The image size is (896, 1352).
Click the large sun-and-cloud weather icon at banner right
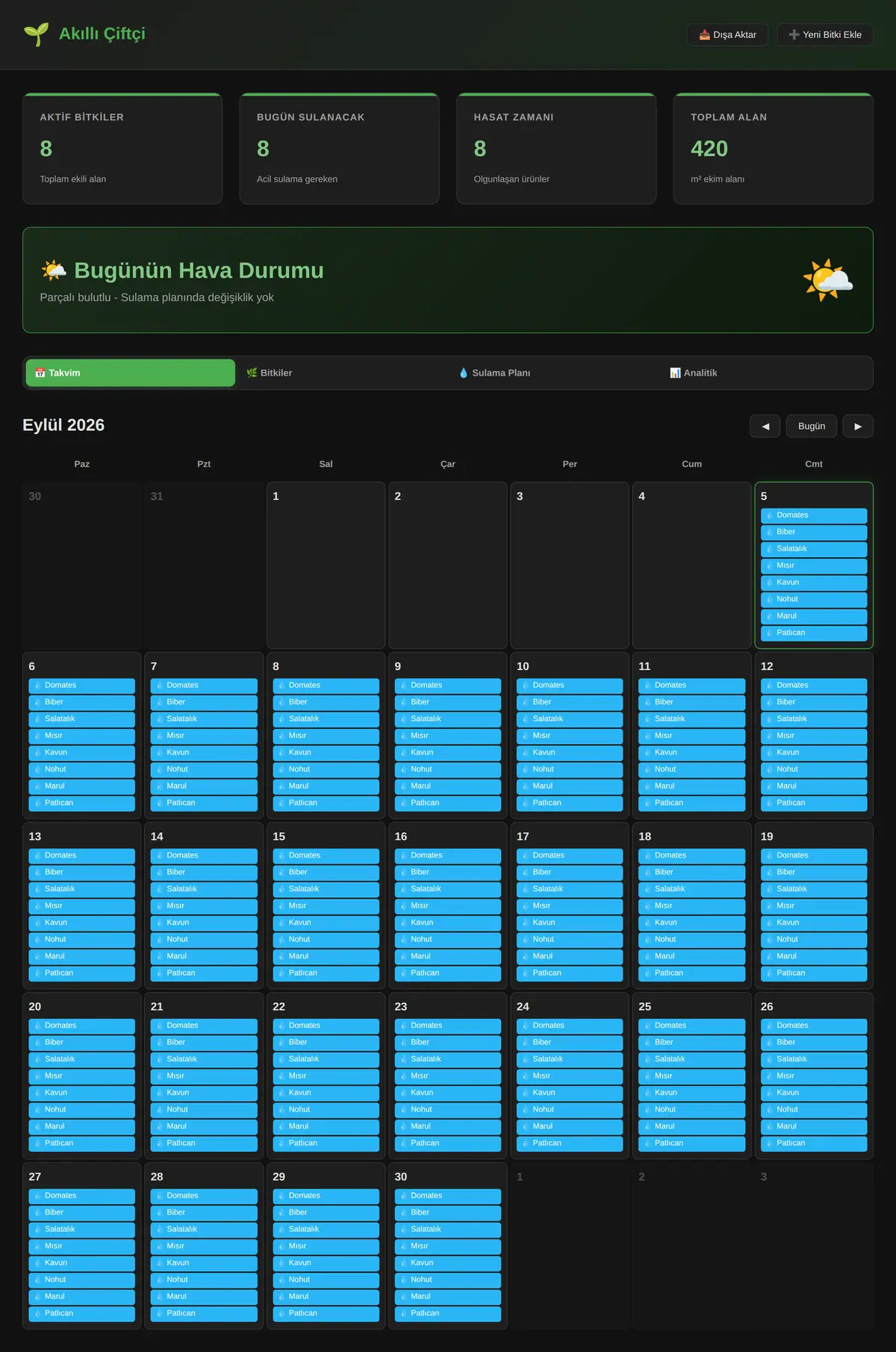(828, 280)
